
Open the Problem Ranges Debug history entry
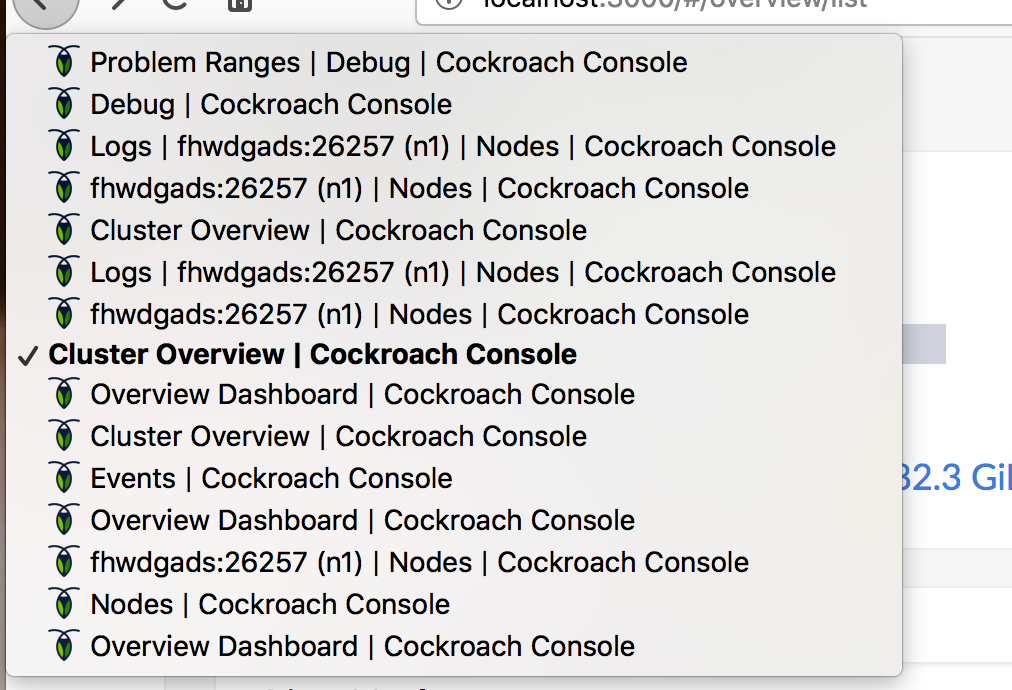click(x=389, y=62)
